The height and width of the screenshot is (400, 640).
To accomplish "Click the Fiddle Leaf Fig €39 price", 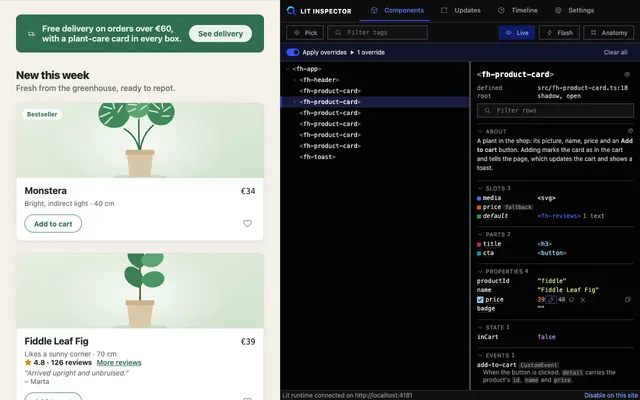I will pyautogui.click(x=248, y=342).
